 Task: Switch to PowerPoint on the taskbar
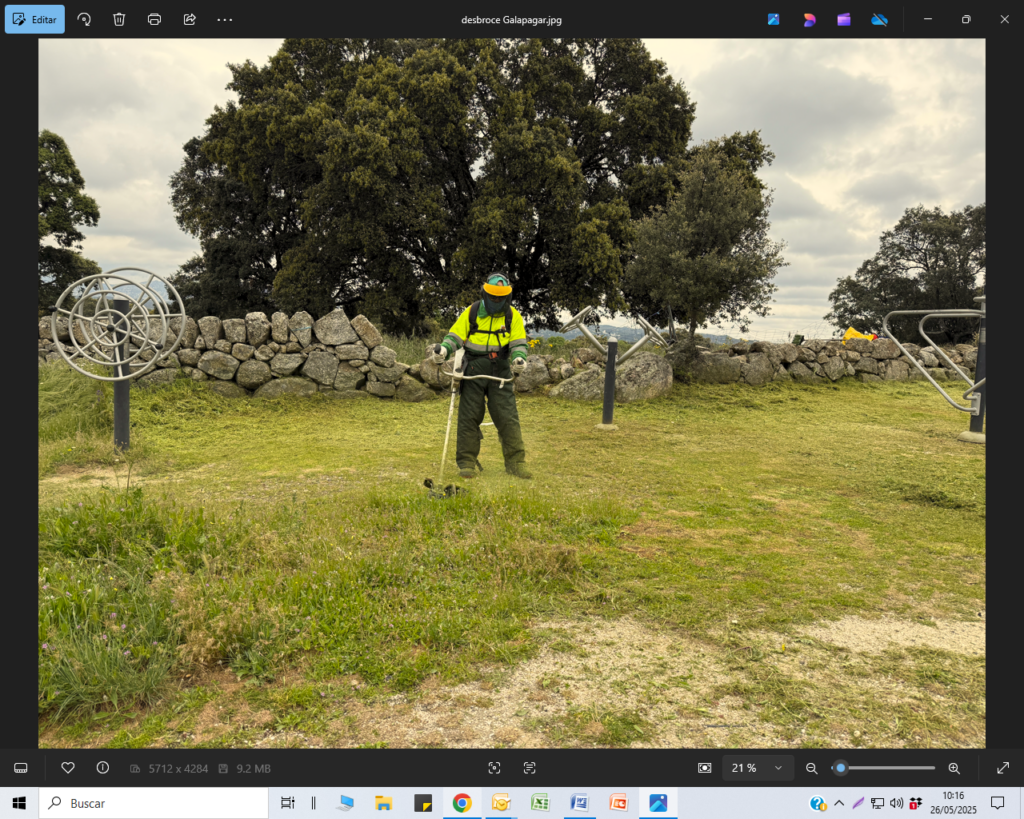pos(618,803)
